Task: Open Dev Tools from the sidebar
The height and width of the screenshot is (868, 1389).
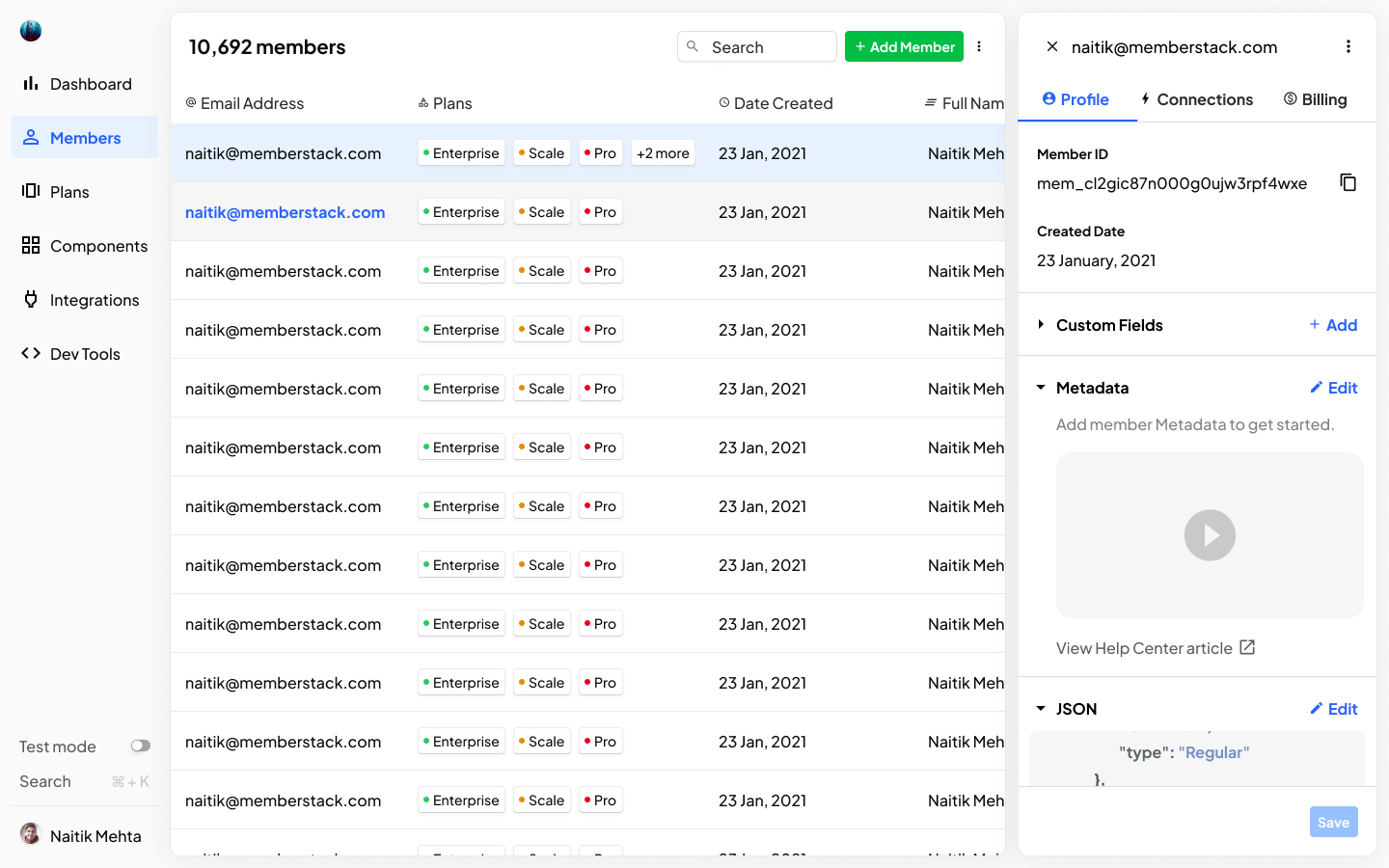Action: click(30, 354)
